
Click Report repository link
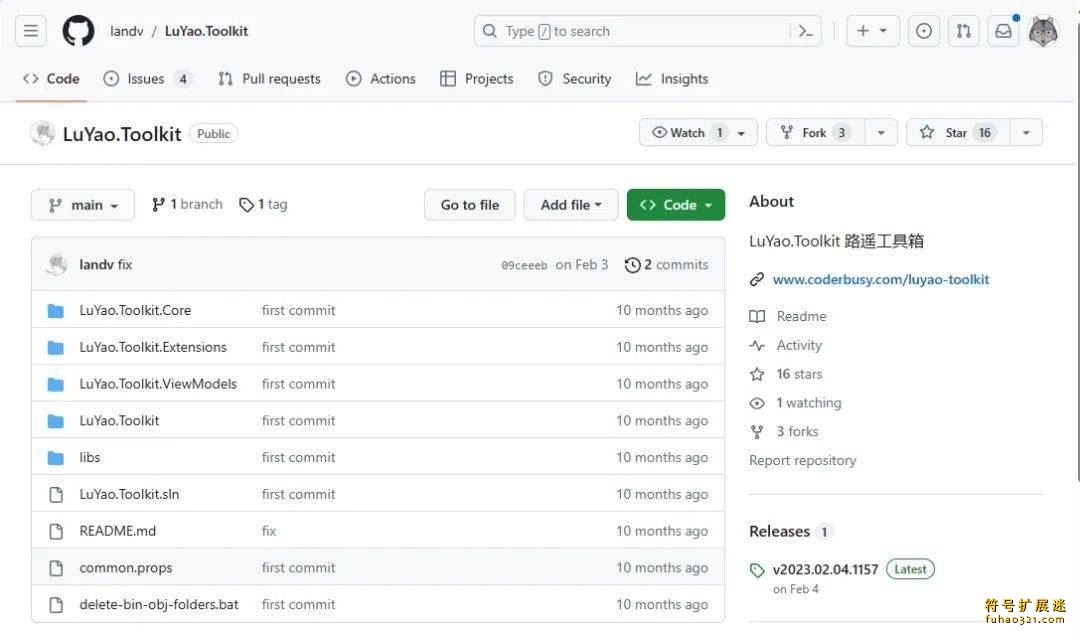point(802,460)
